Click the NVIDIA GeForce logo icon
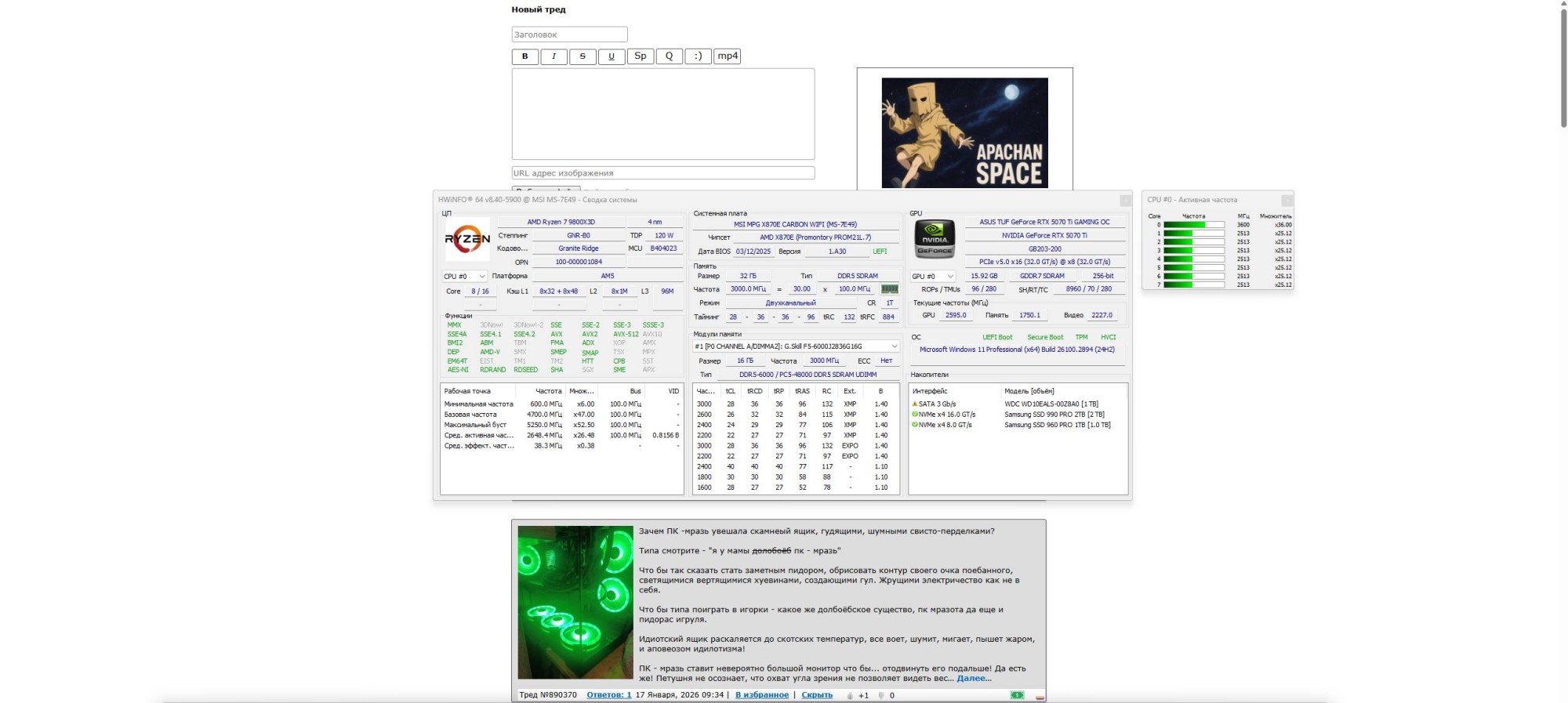Screen dimensions: 1568x703 935,239
